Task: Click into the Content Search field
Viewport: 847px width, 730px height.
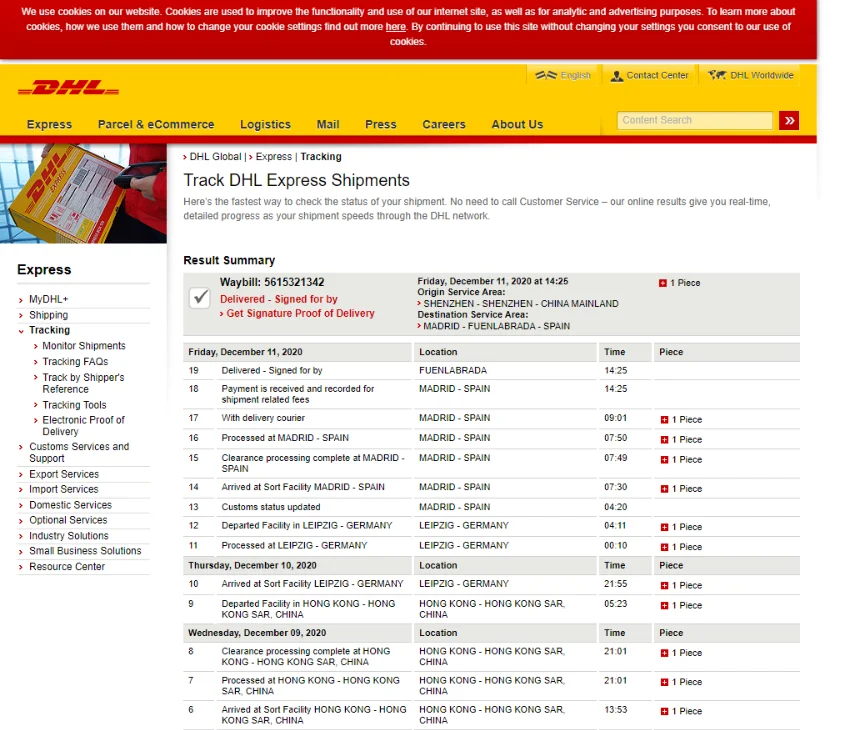Action: pos(695,120)
